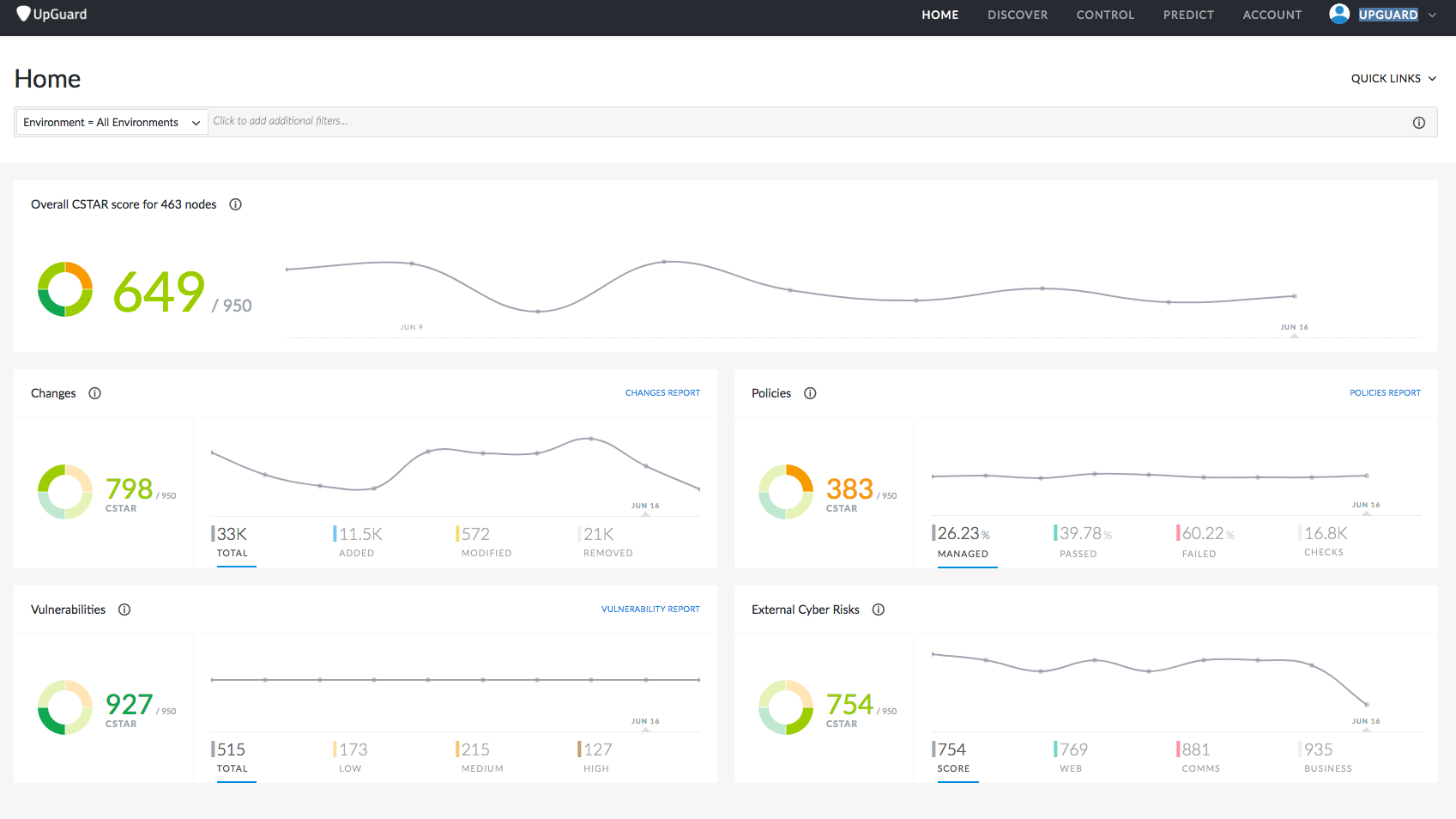
Task: Select the 215 Medium vulnerabilities tab
Action: pyautogui.click(x=480, y=758)
